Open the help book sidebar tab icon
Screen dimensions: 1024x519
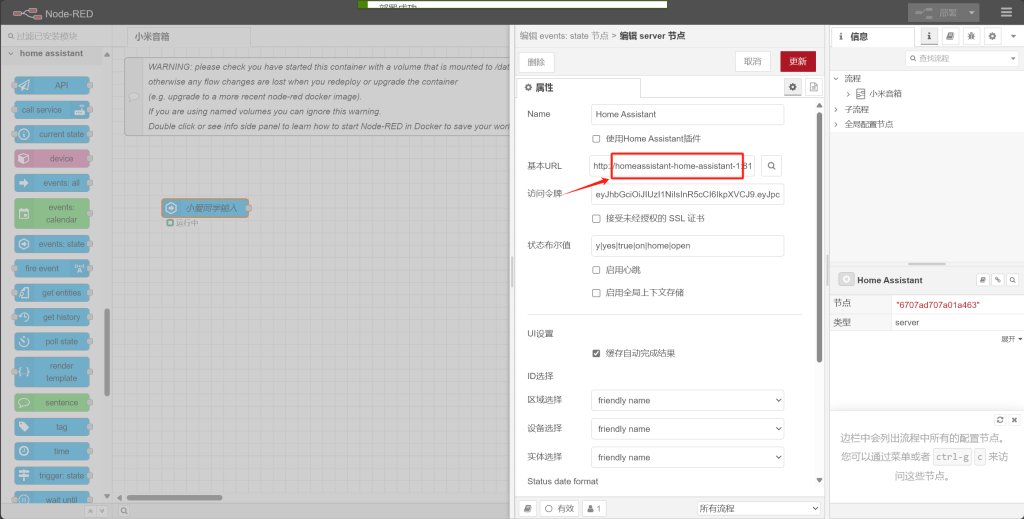(950, 37)
